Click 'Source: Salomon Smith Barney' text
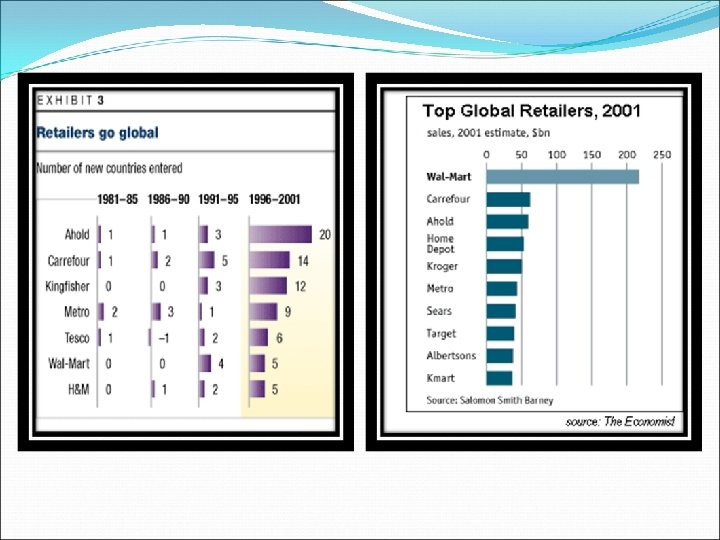Screen dimensions: 720x540 click(x=489, y=400)
